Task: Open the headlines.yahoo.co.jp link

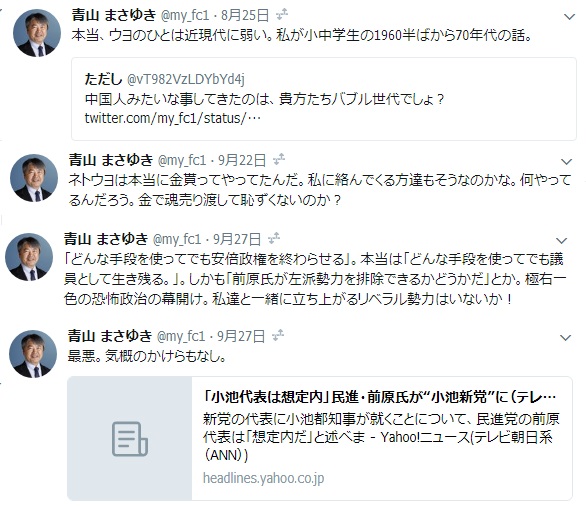Action: (263, 478)
